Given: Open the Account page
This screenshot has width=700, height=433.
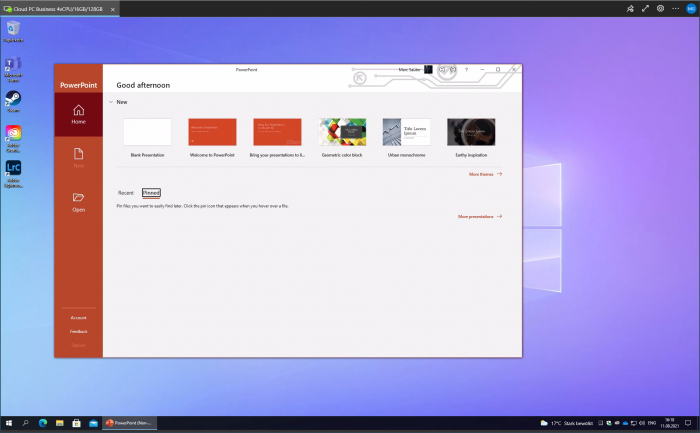Looking at the screenshot, I should click(x=79, y=318).
